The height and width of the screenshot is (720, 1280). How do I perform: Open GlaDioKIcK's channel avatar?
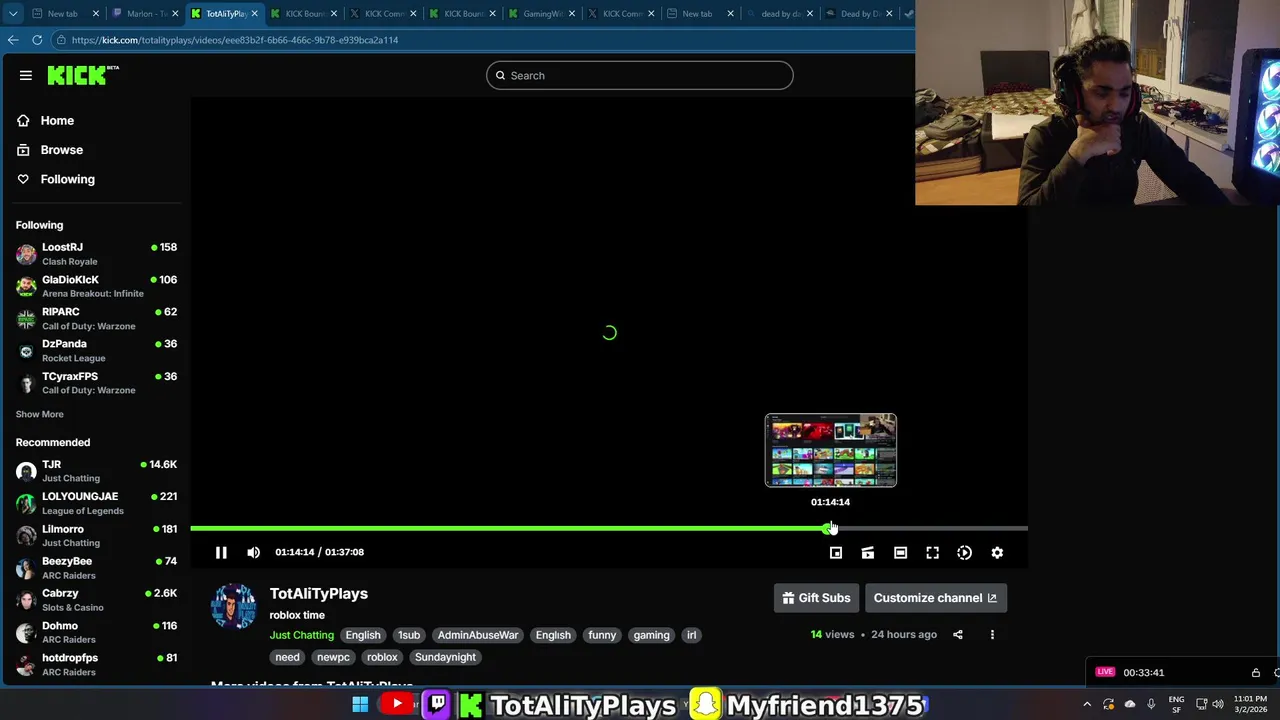tap(26, 286)
